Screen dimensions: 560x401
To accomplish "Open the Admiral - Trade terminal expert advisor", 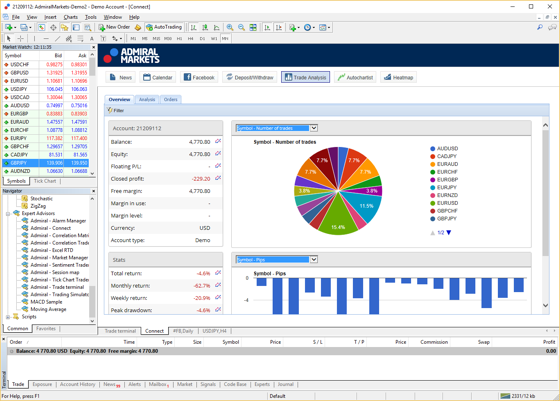I will [x=57, y=287].
